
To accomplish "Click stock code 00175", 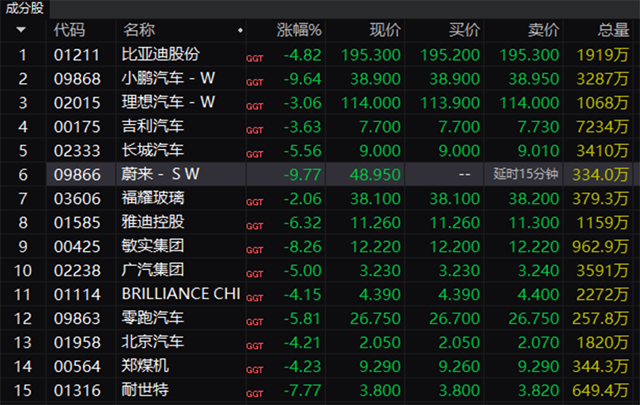I will click(77, 127).
